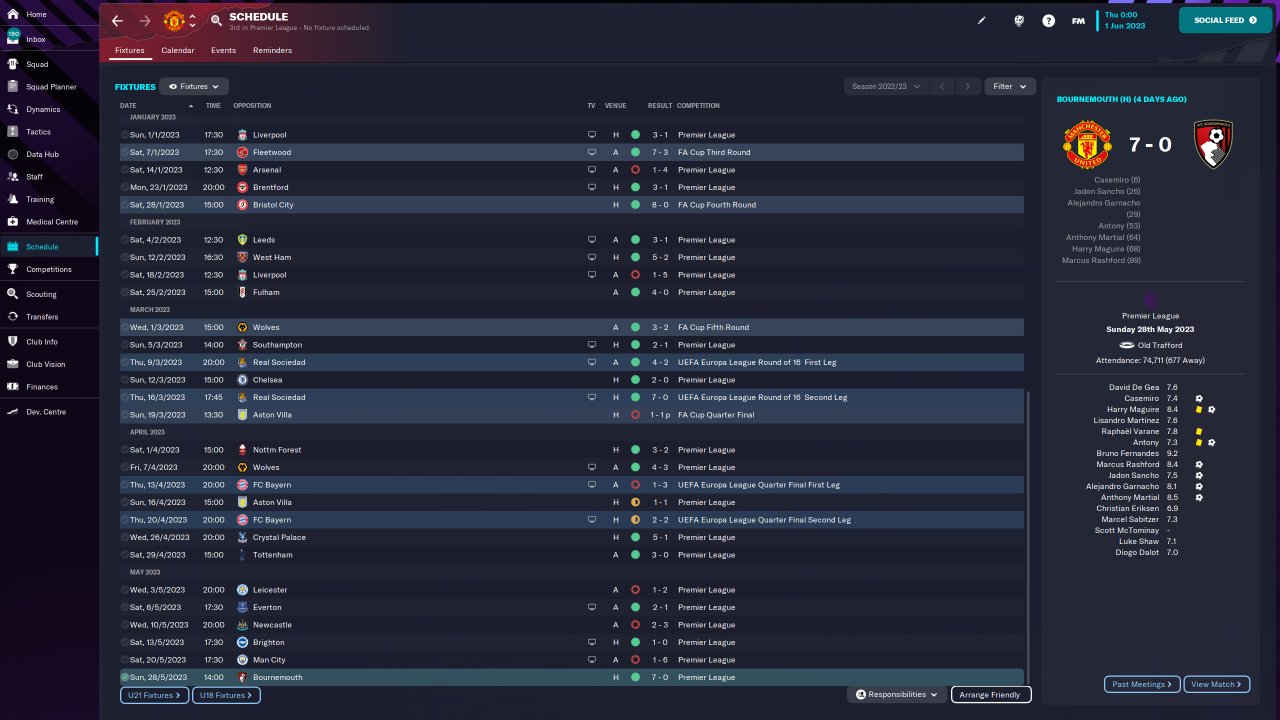Image resolution: width=1280 pixels, height=720 pixels.
Task: Open U21 Fixtures
Action: click(x=154, y=695)
